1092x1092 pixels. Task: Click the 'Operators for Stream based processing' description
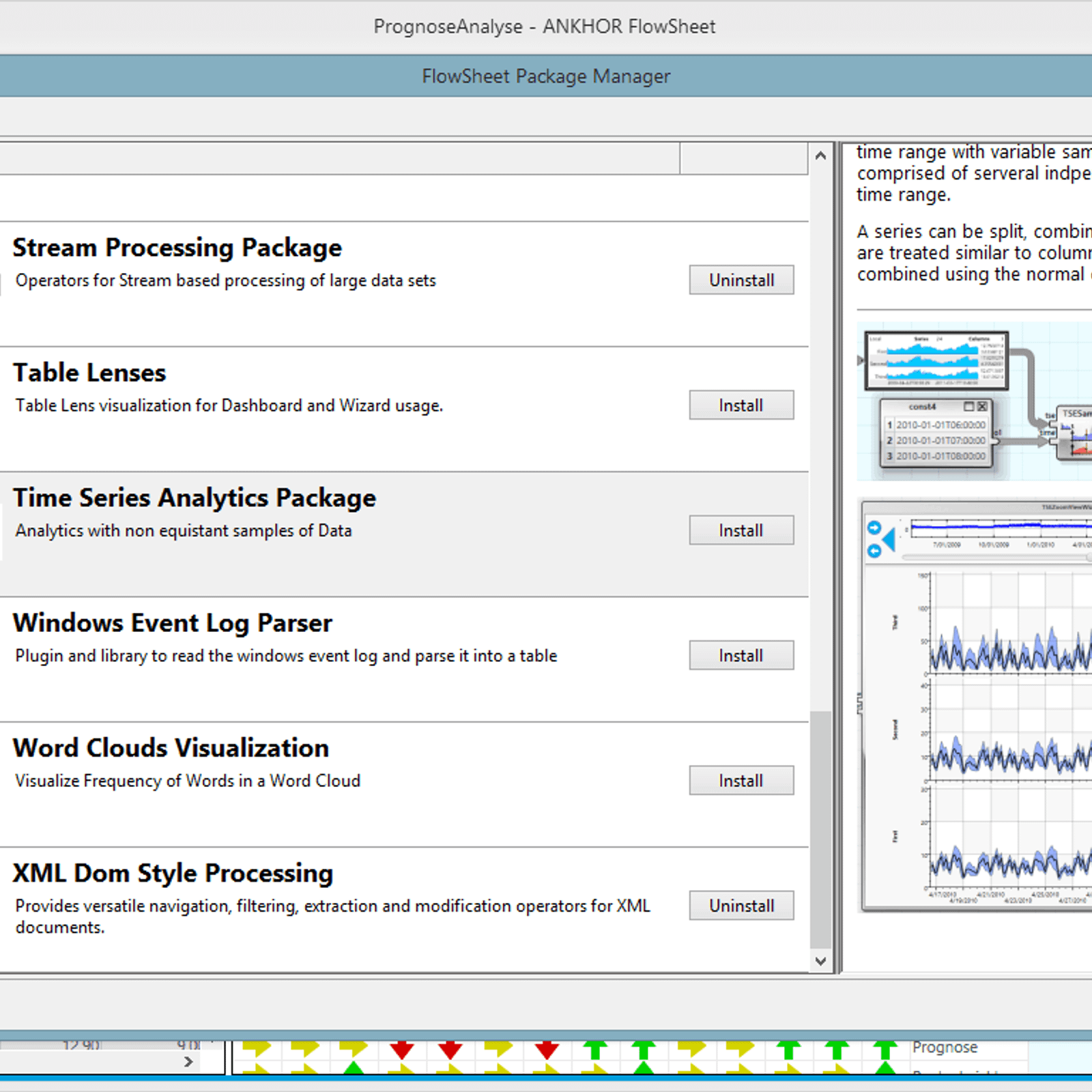coord(226,281)
